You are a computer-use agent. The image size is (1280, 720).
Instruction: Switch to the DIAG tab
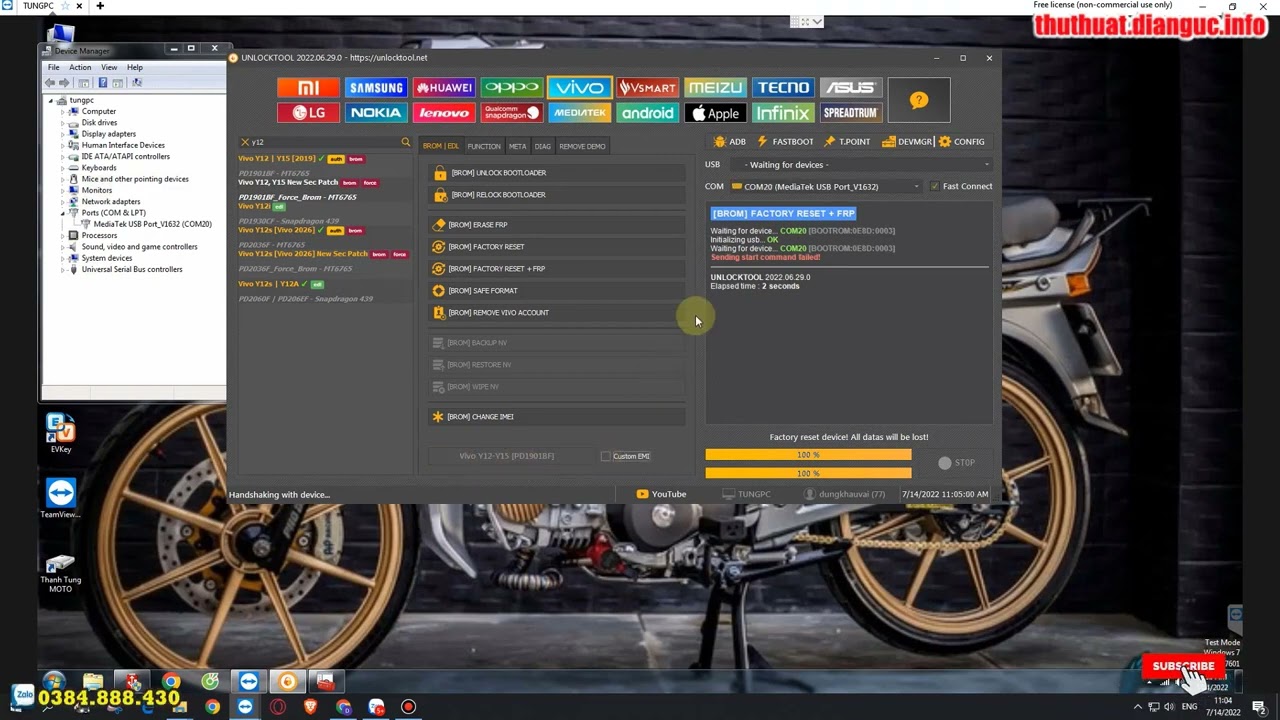(x=542, y=146)
